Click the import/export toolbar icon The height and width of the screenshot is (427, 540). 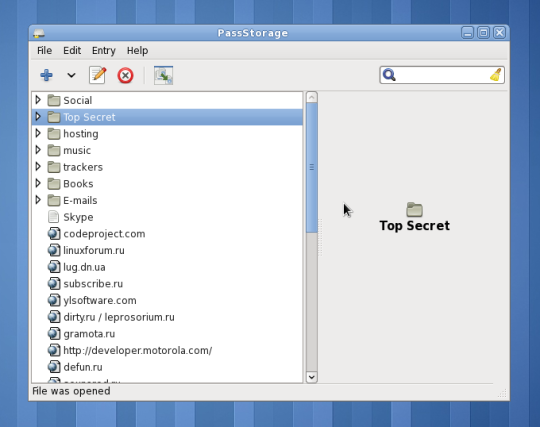point(163,75)
